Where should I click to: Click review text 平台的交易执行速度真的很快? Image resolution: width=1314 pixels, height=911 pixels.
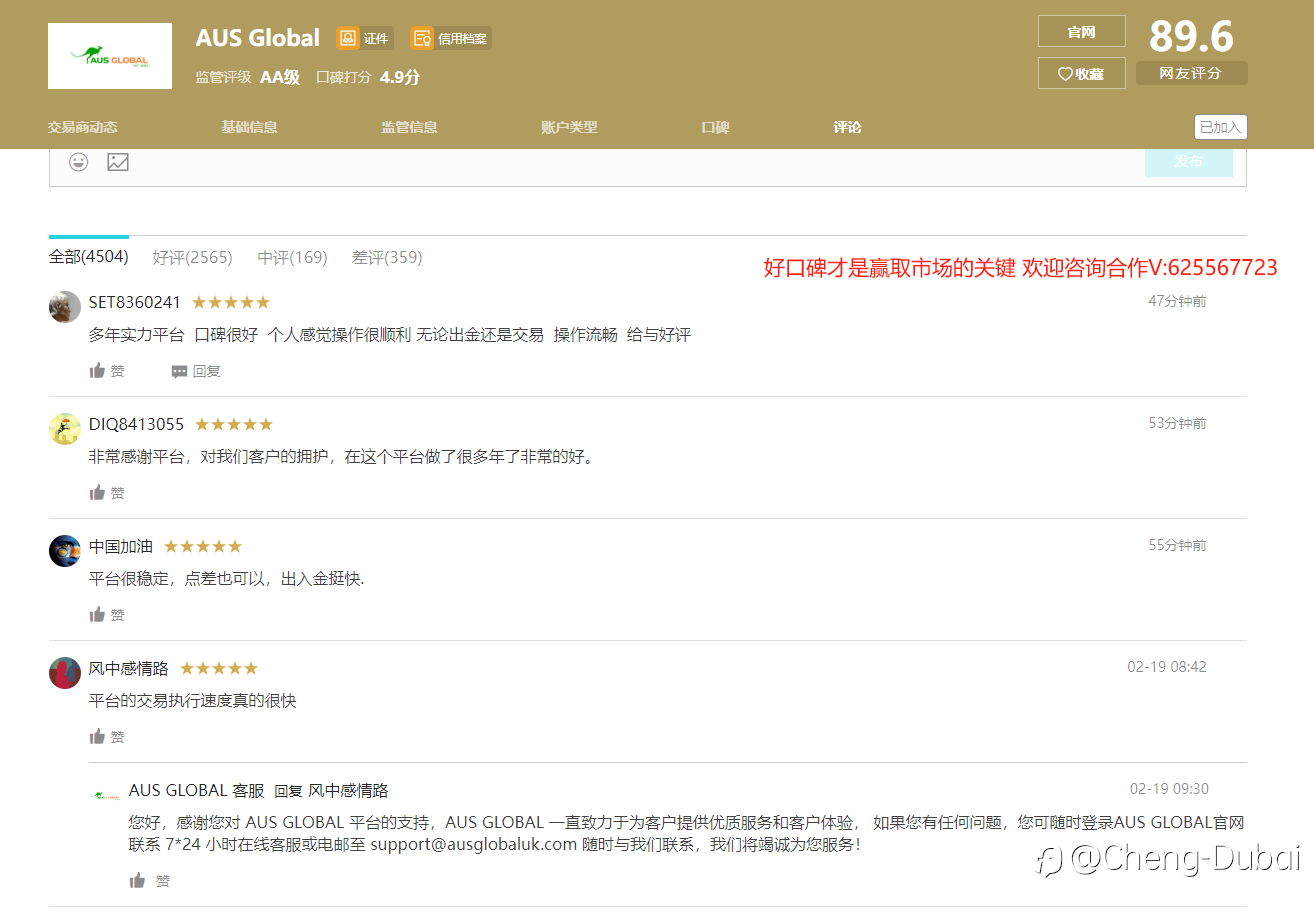click(x=193, y=701)
